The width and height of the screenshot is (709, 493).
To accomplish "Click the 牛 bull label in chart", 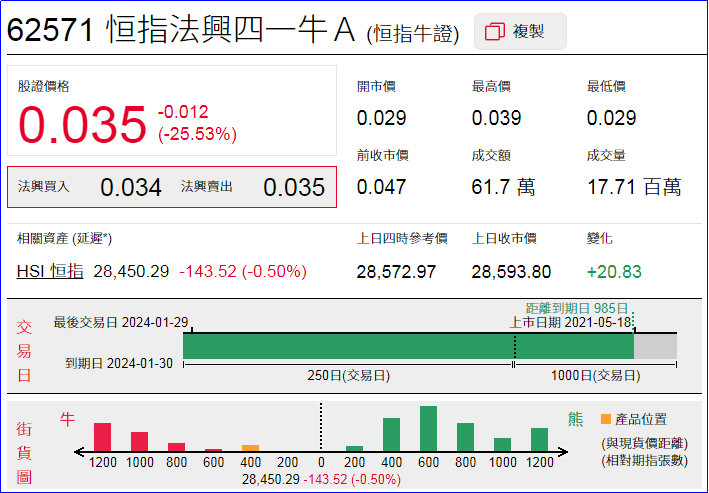I will click(67, 420).
